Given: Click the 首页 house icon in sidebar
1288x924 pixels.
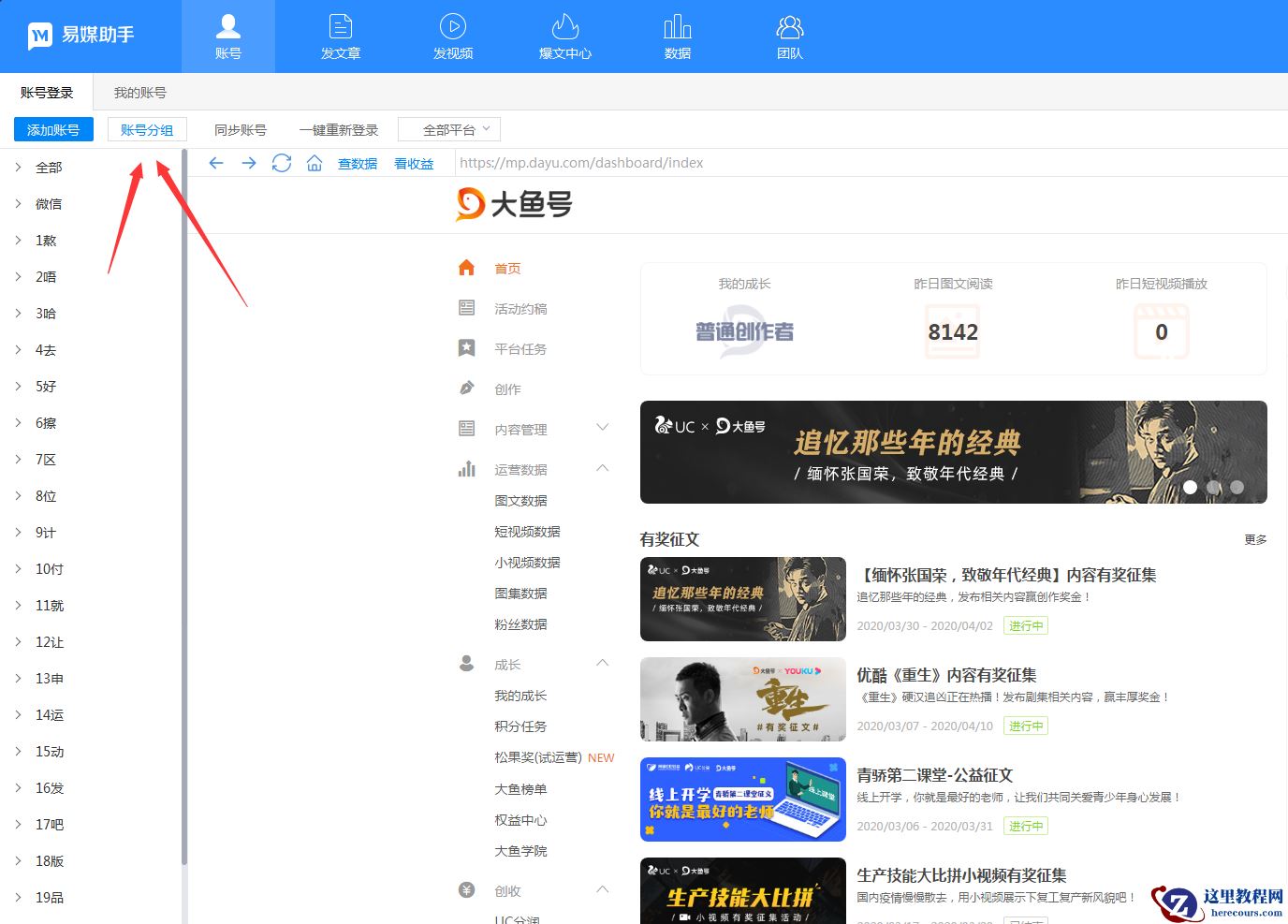Looking at the screenshot, I should (467, 268).
